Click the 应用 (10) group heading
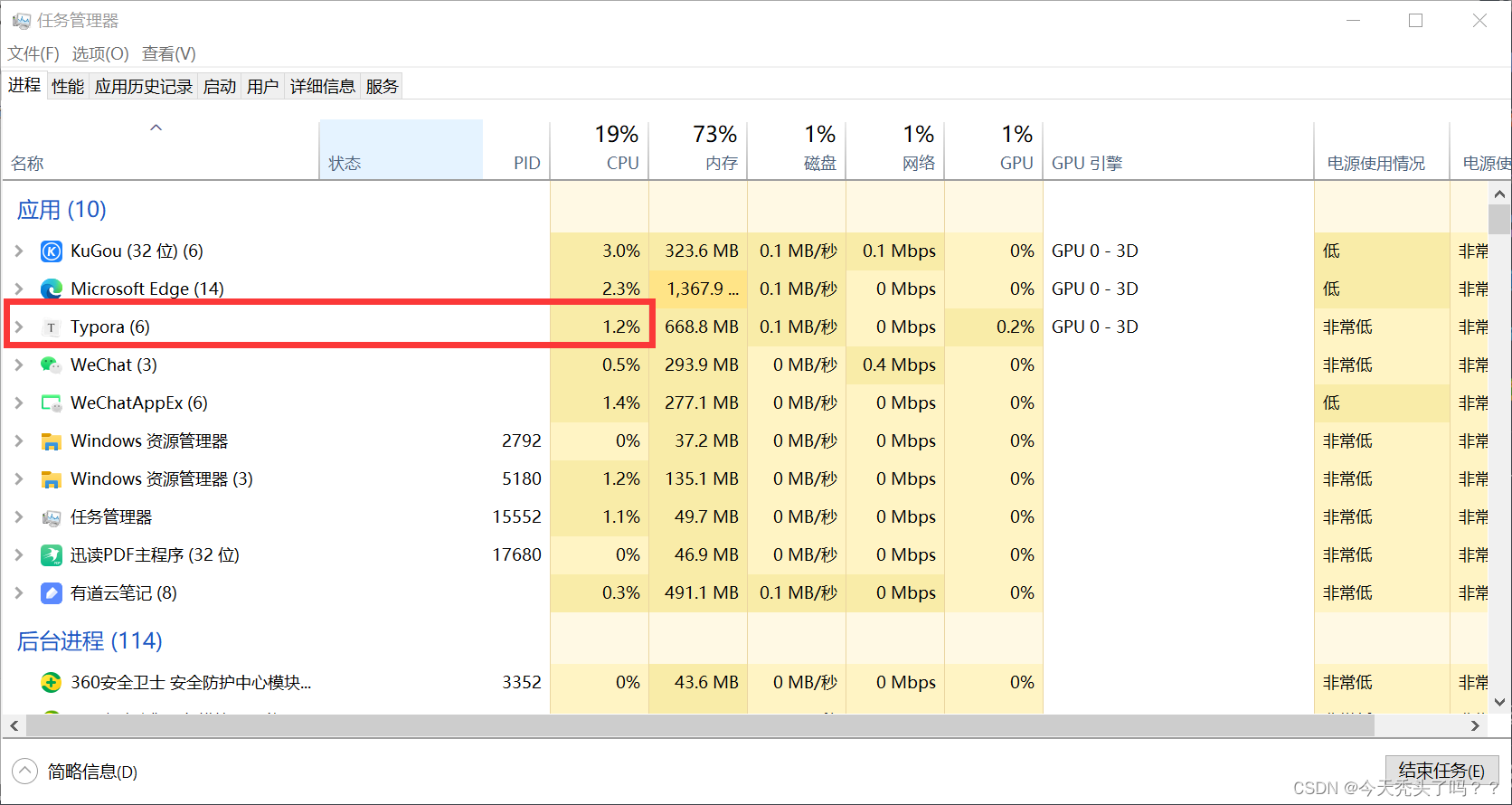1512x805 pixels. (61, 210)
